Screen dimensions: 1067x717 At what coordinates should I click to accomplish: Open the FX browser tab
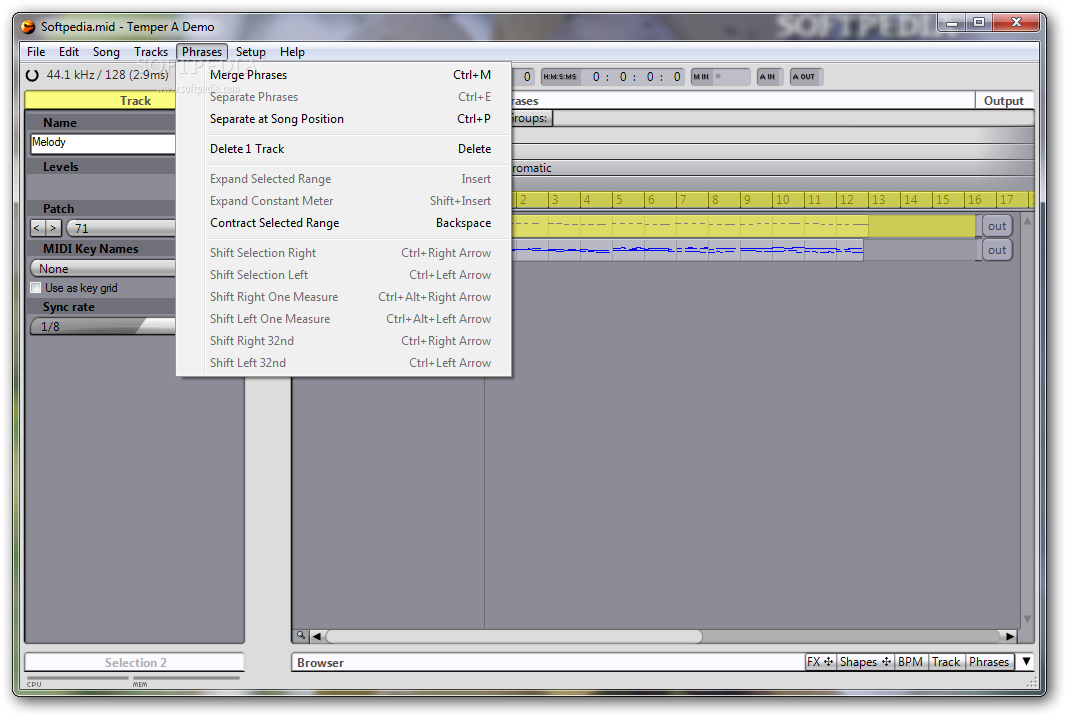(820, 662)
